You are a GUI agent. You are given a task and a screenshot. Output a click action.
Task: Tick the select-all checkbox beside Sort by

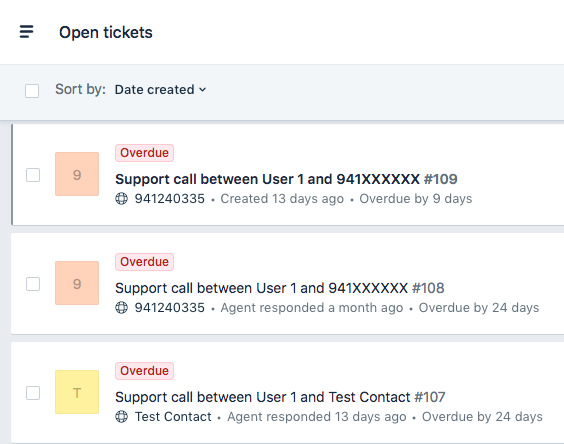click(32, 91)
